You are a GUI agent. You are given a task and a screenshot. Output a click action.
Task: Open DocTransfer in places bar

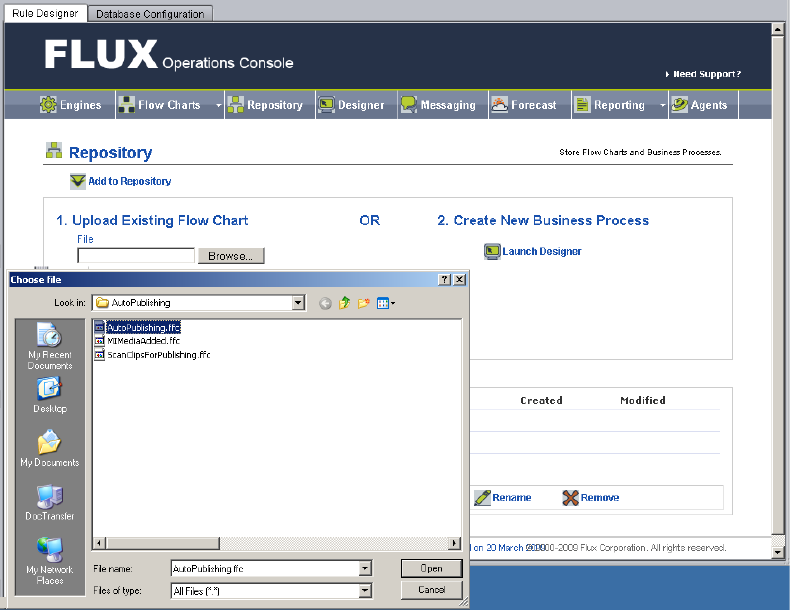pos(49,503)
